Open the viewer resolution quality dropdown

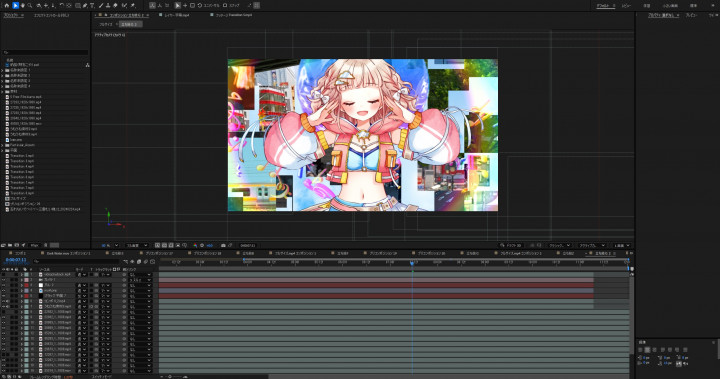(137, 245)
